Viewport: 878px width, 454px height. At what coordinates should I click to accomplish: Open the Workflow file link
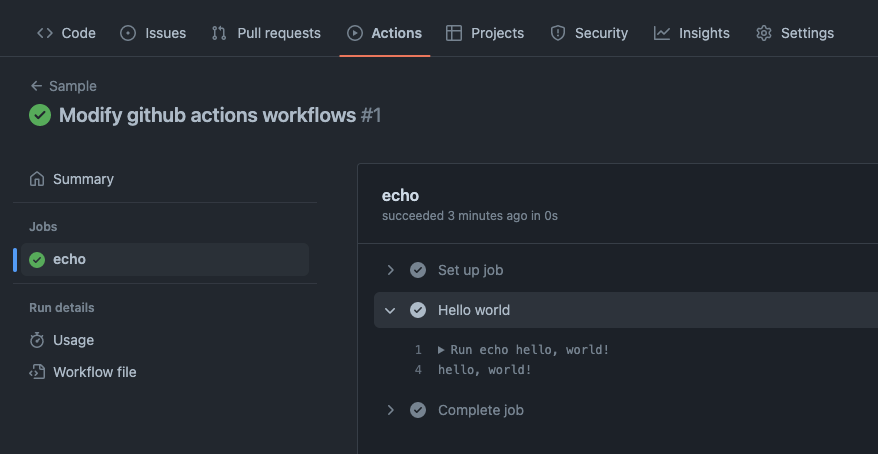[x=94, y=372]
